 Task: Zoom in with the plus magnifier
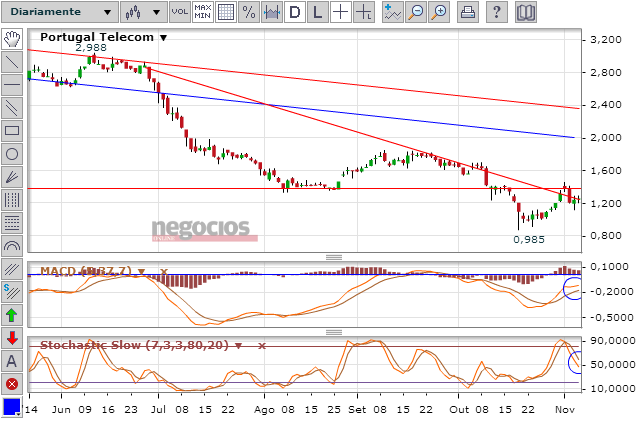tap(439, 12)
